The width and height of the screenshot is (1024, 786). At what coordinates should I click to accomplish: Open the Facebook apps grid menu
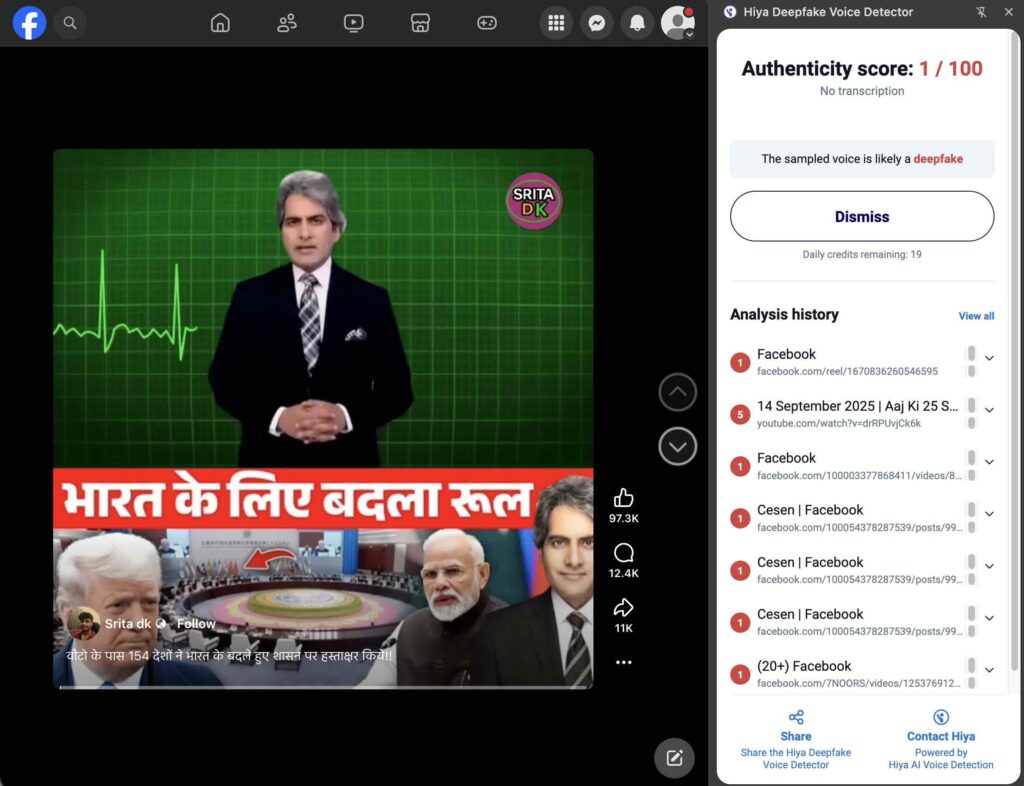557,23
